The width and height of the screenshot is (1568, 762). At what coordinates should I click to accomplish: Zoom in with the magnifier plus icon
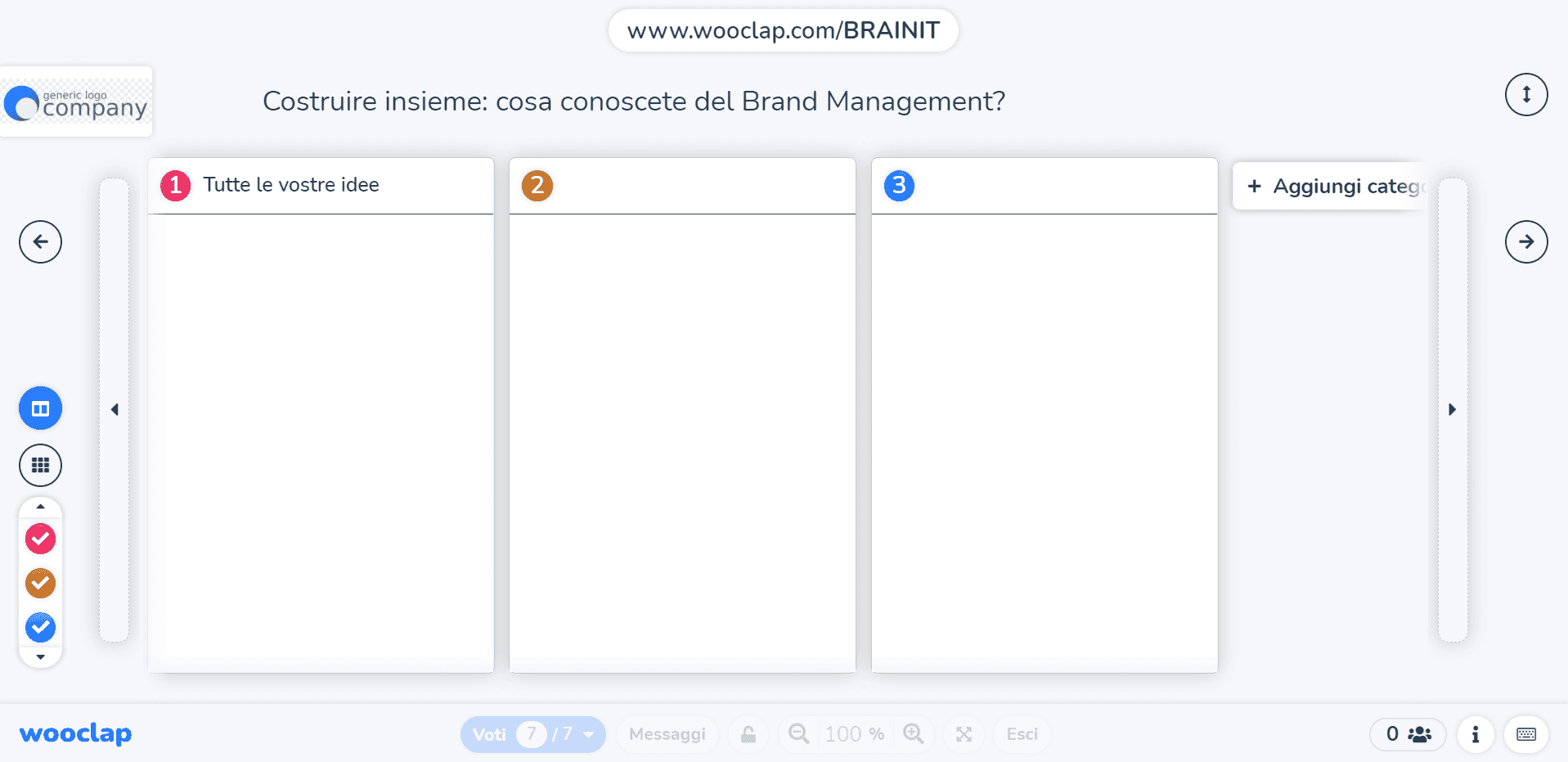(914, 734)
